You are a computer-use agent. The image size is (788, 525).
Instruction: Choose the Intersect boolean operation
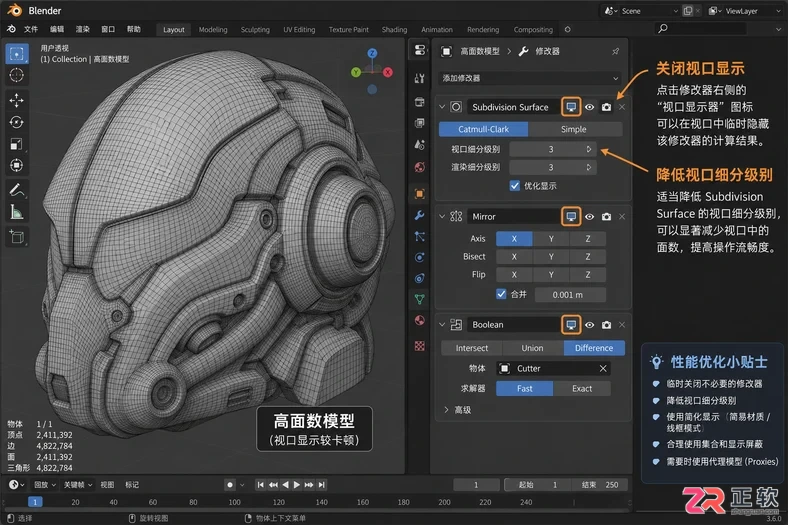tap(472, 348)
